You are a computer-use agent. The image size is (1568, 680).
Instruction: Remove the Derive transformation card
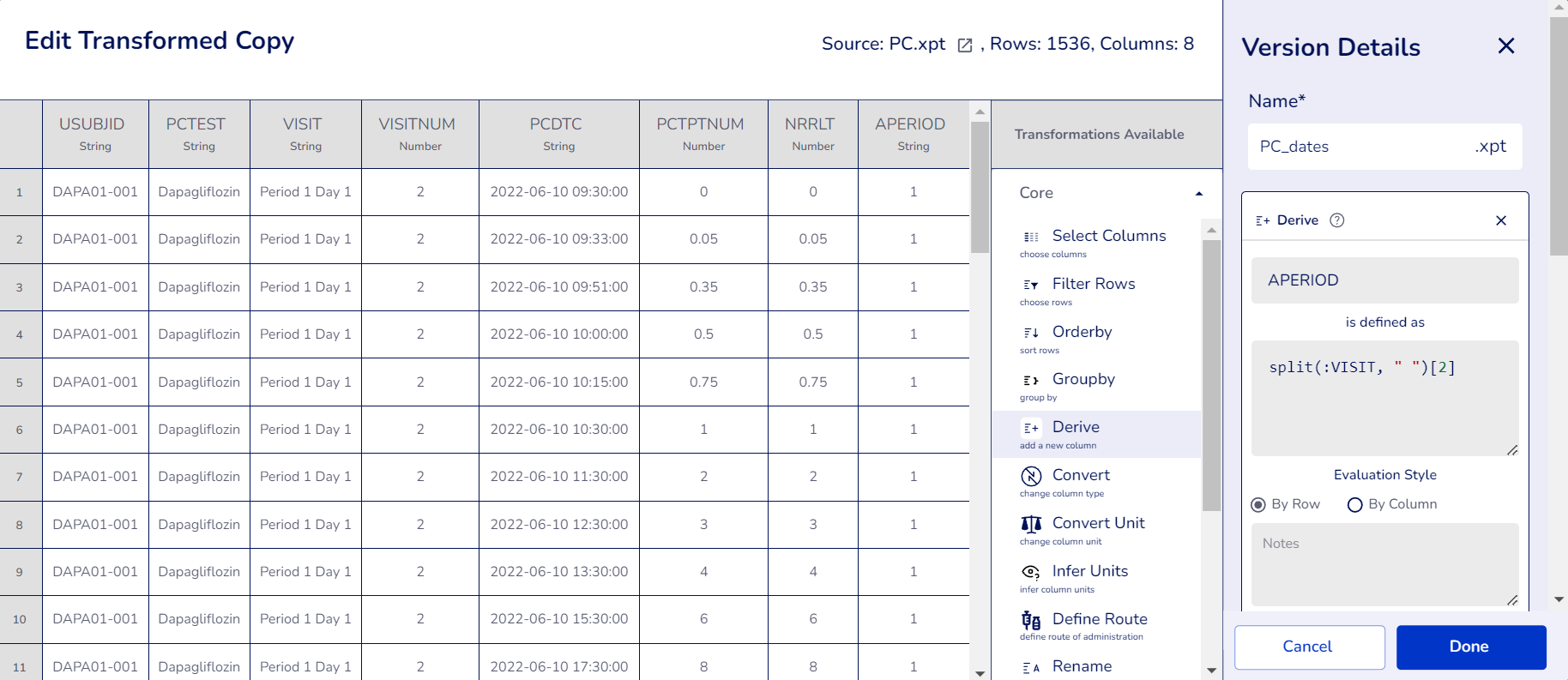coord(1501,220)
